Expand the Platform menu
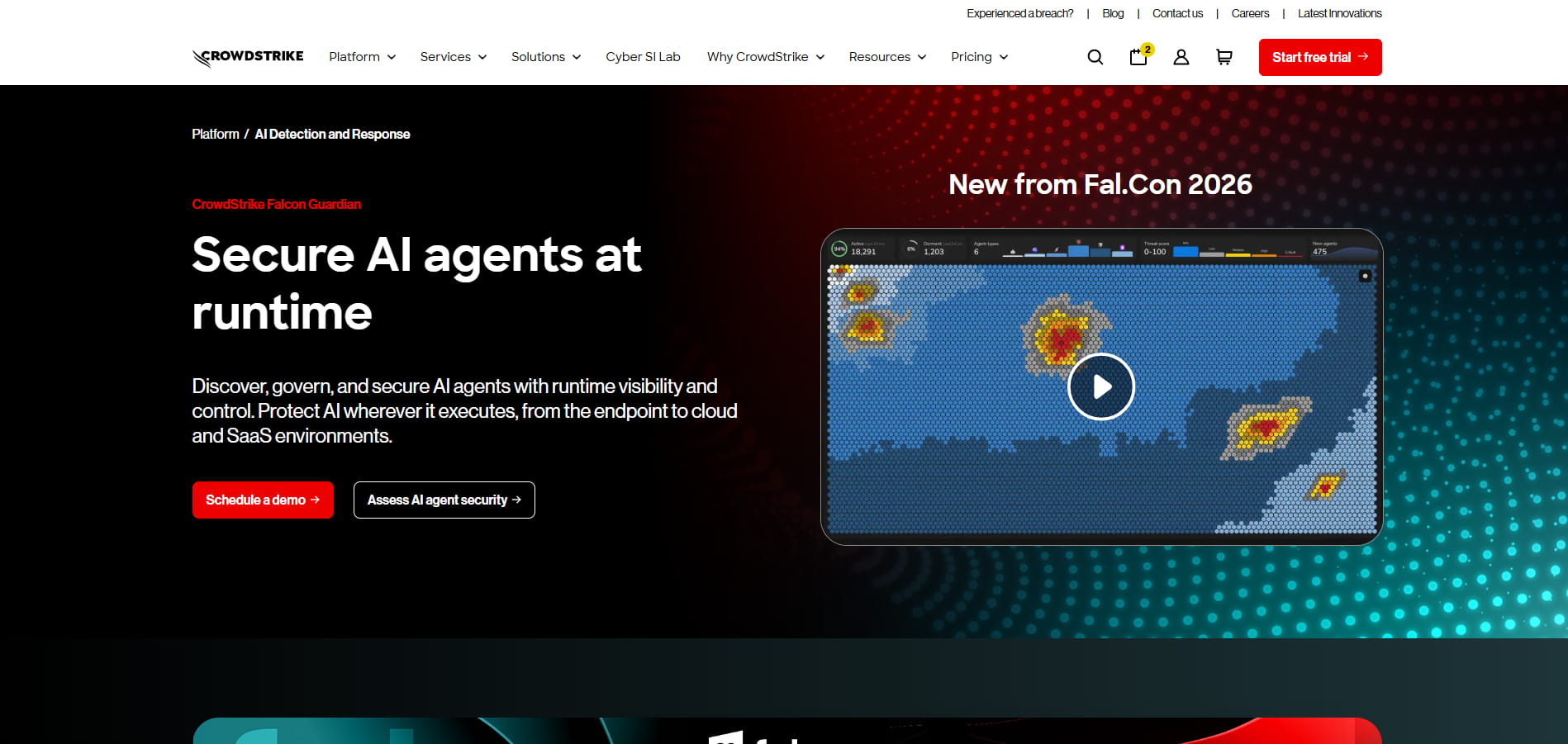1568x744 pixels. [x=362, y=57]
